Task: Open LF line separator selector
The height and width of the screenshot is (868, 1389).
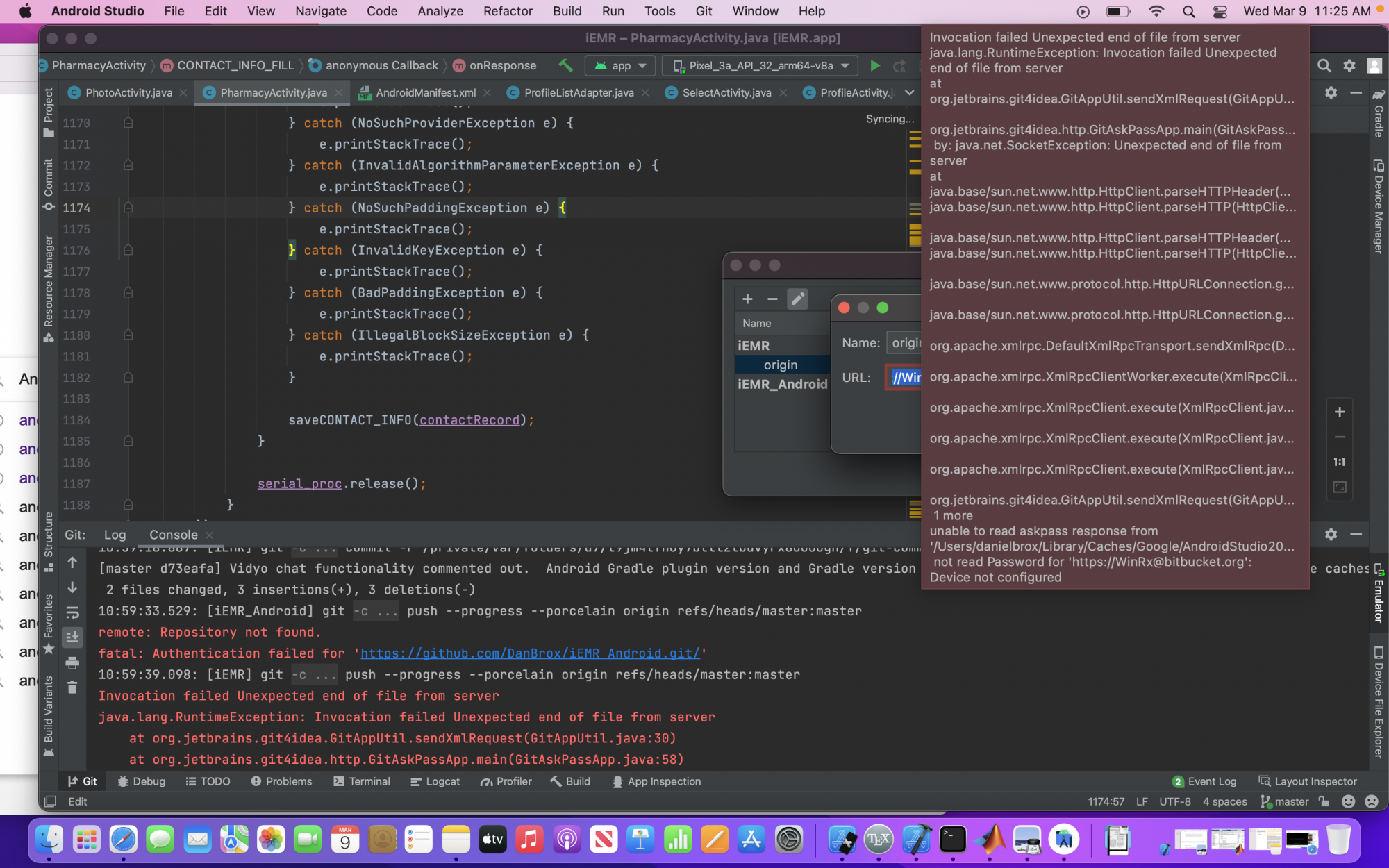Action: coord(1142,801)
